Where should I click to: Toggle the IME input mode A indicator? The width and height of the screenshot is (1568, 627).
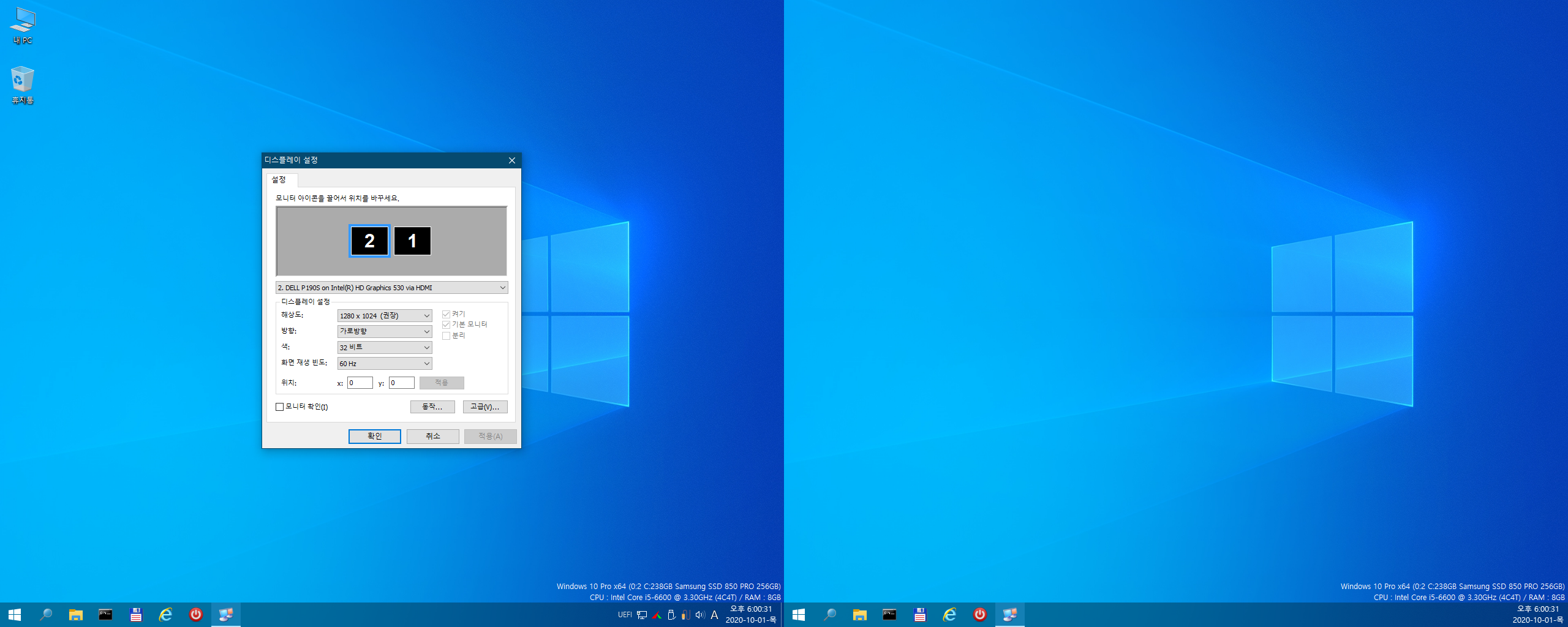point(714,615)
